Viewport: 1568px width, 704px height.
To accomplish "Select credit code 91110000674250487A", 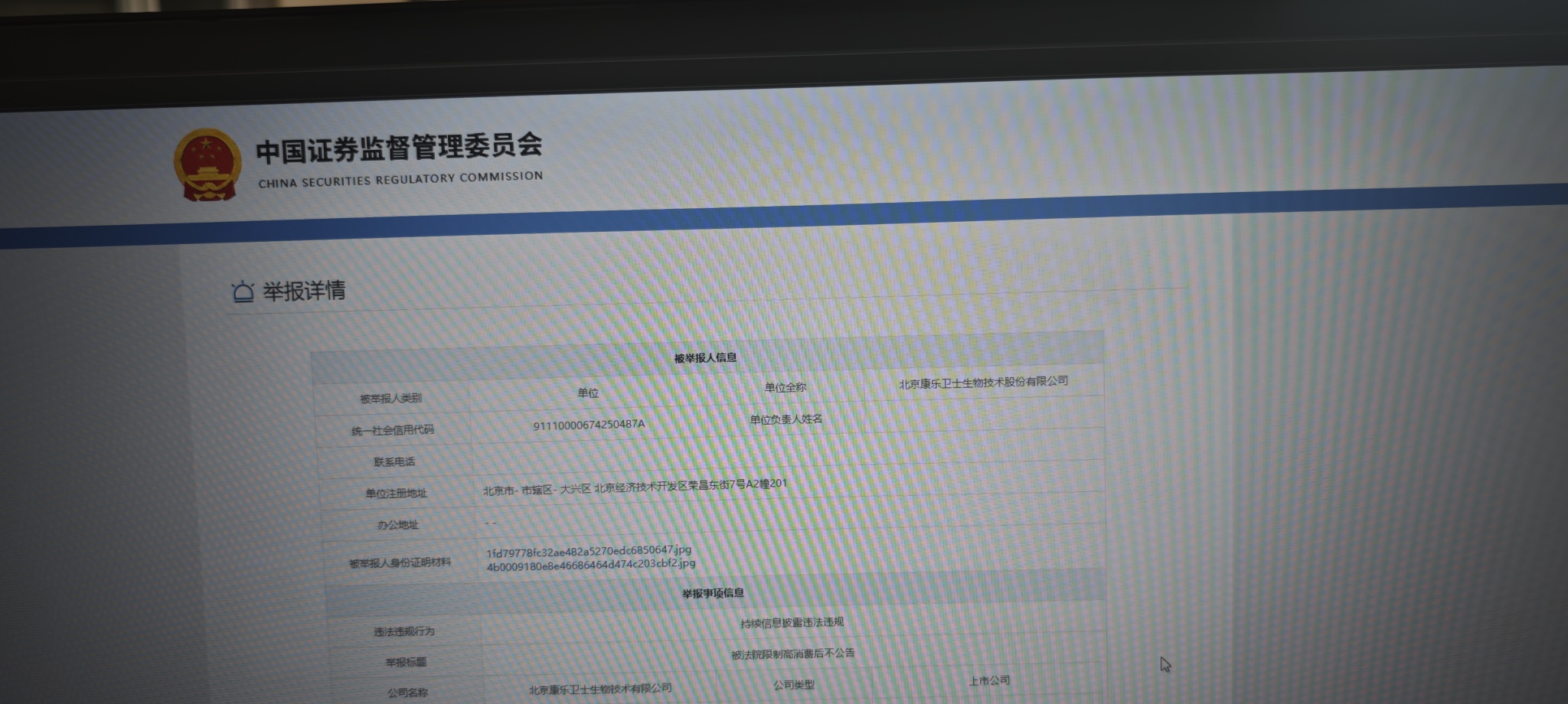I will click(x=589, y=425).
